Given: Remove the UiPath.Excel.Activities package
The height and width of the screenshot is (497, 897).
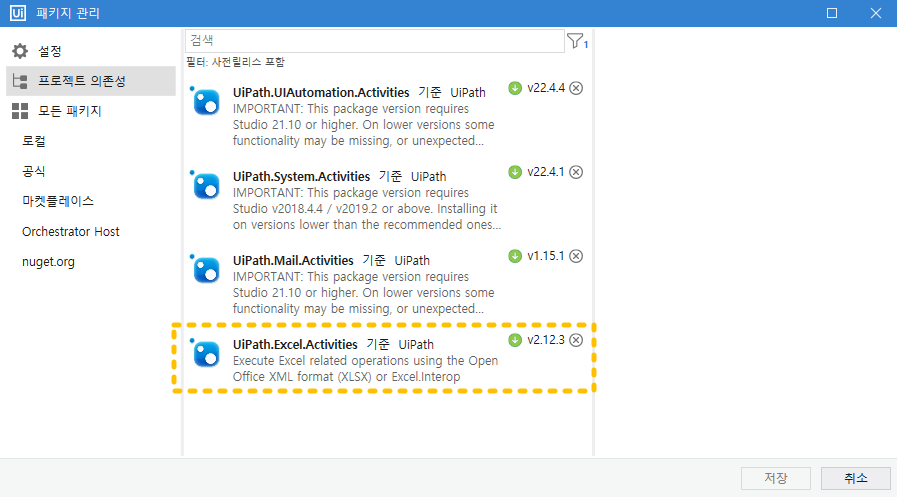Looking at the screenshot, I should 576,340.
